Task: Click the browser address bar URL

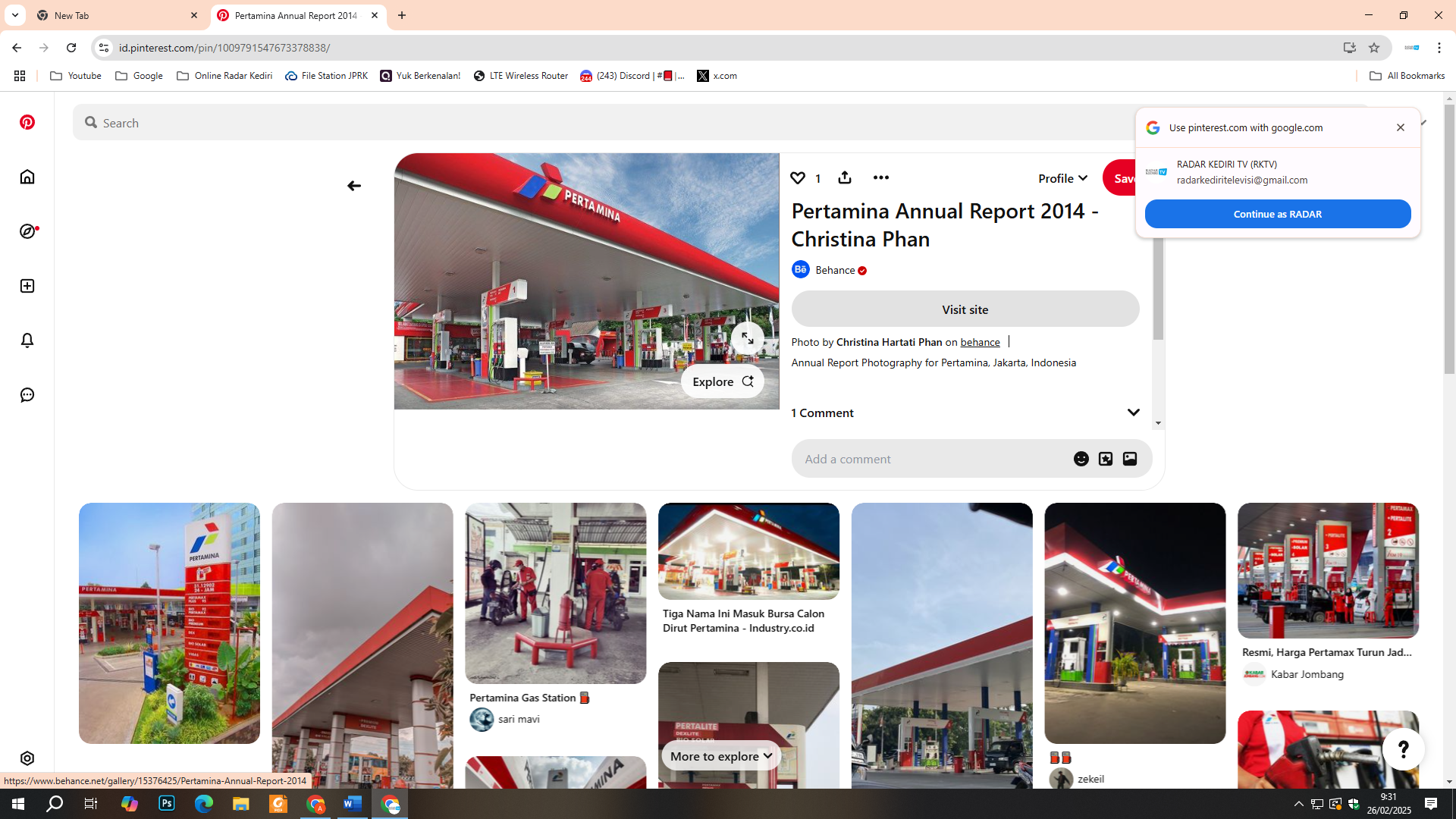Action: 224,48
